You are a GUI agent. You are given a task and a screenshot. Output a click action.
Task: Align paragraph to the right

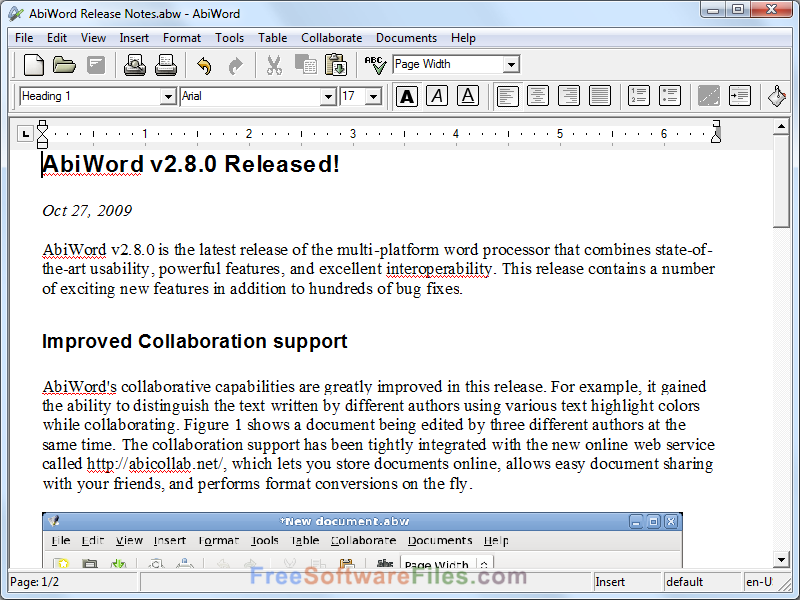pos(568,96)
